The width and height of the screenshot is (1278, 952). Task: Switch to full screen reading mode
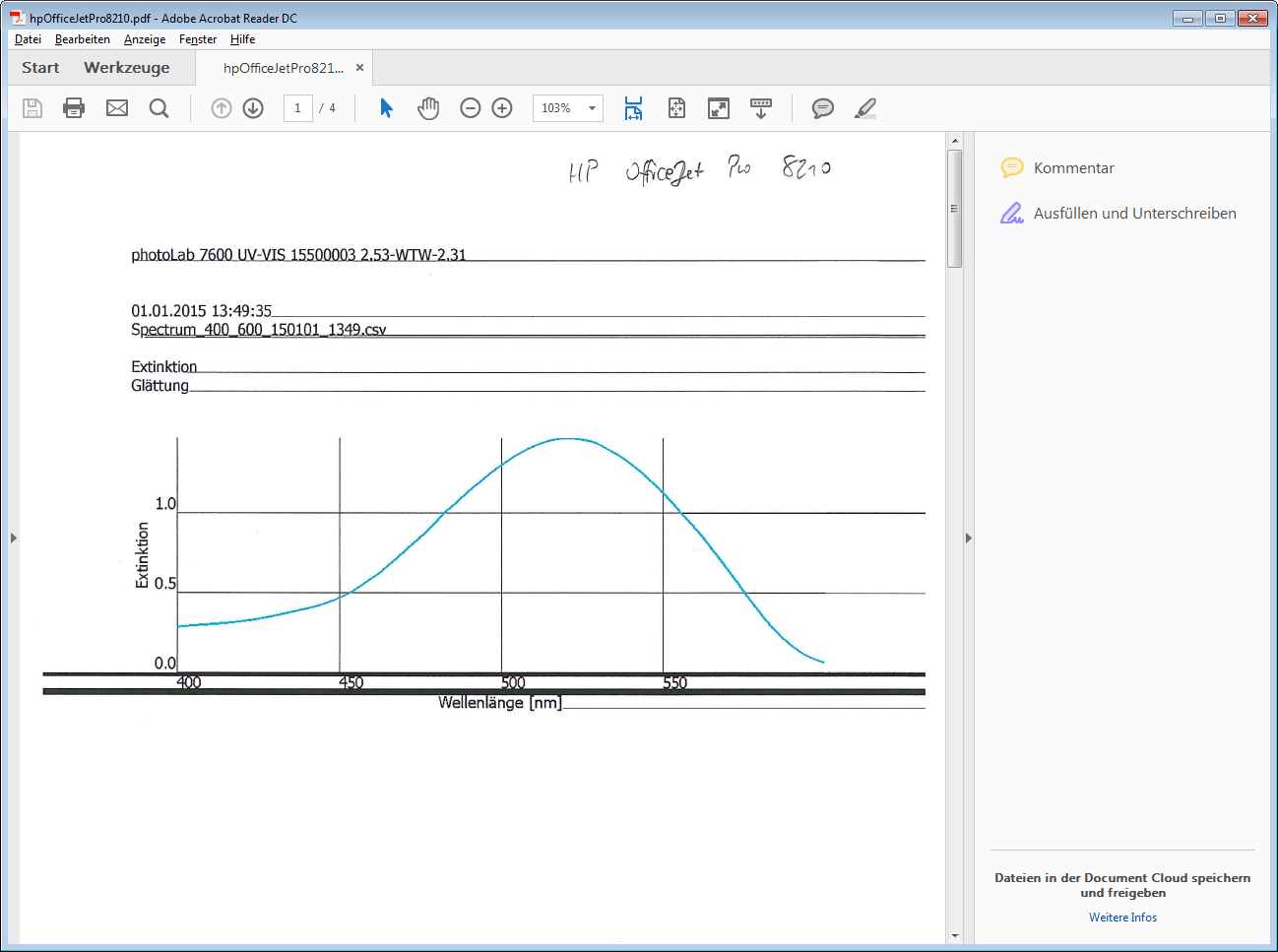click(719, 108)
